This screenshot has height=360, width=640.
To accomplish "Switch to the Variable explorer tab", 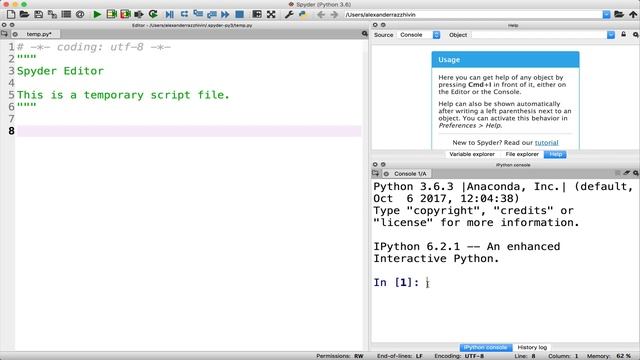I will tap(472, 154).
